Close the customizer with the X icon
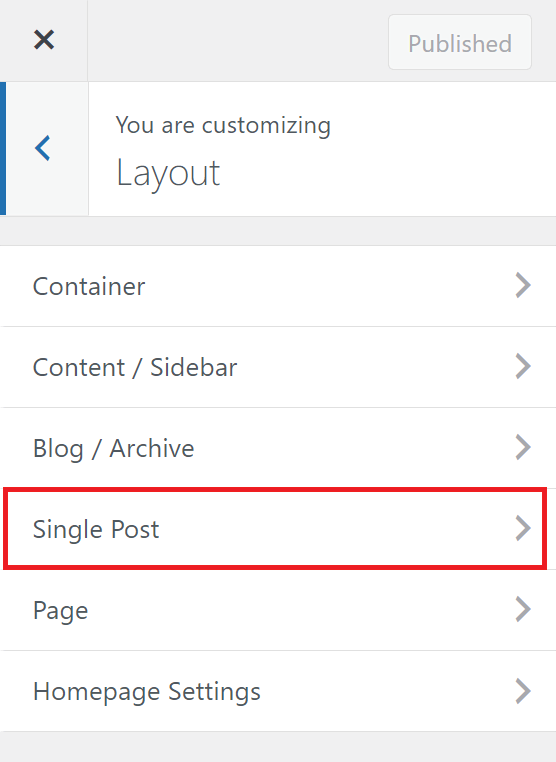This screenshot has height=762, width=556. (44, 40)
